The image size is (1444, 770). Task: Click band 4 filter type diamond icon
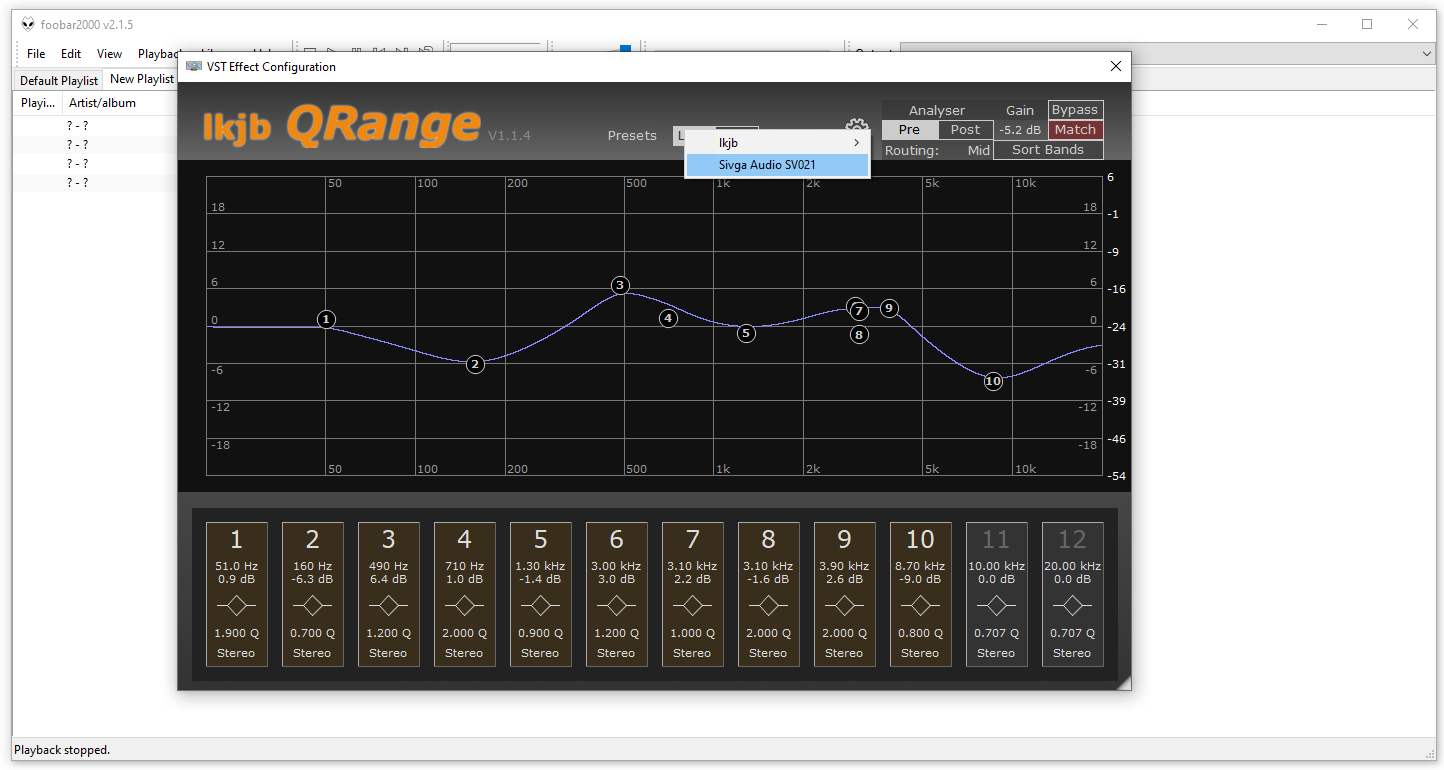[x=464, y=606]
